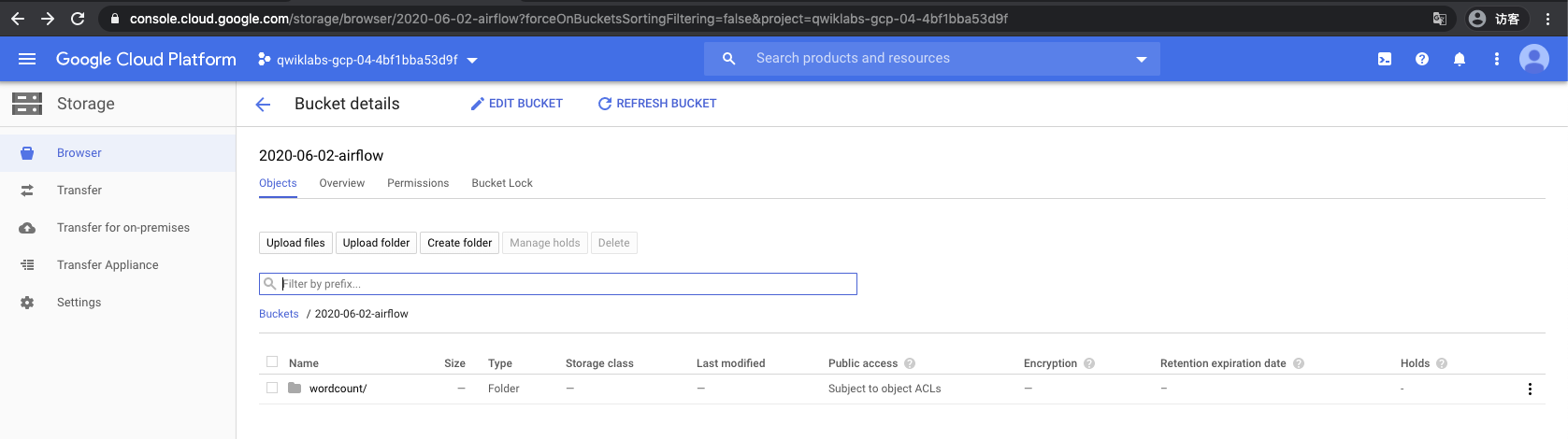Screen dimensions: 1568x439
Task: Click the Storage product icon in sidebar header
Action: point(27,104)
